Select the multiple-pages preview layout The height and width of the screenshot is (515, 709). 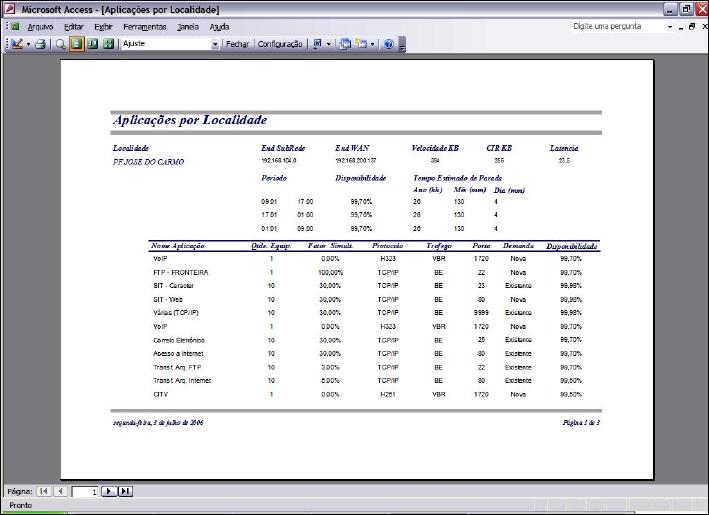click(x=108, y=44)
